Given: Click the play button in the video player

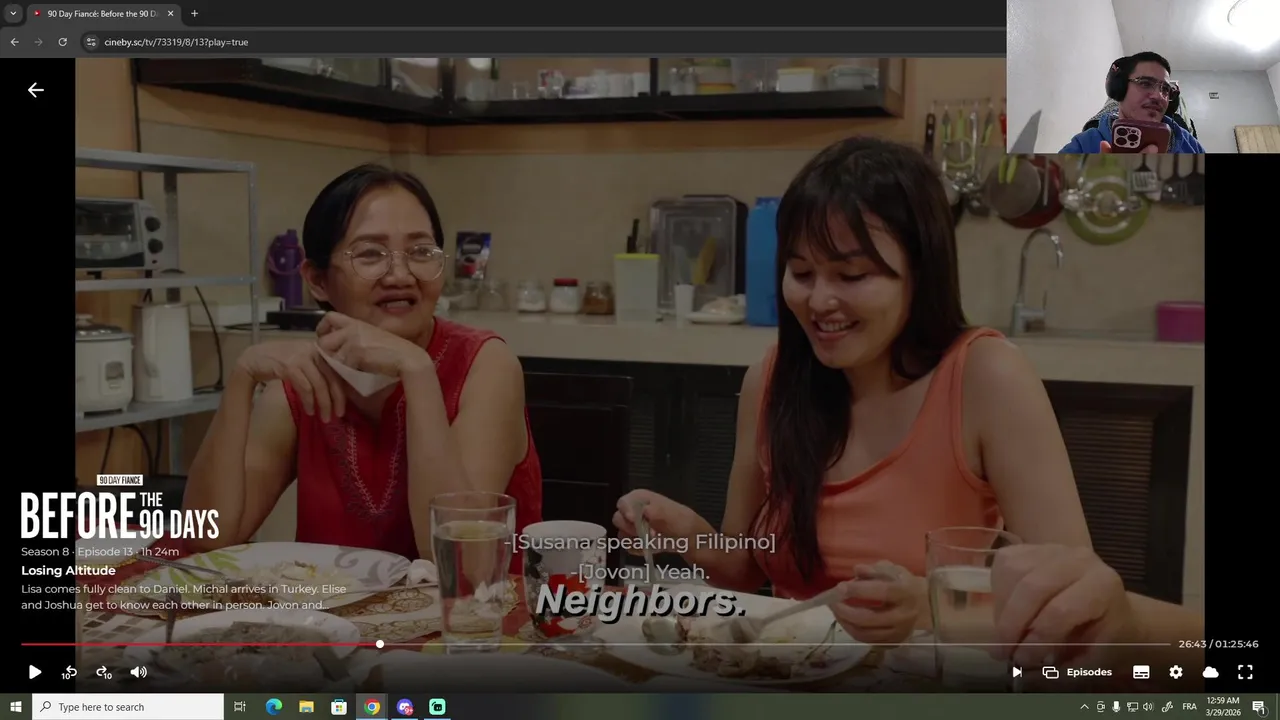Looking at the screenshot, I should (x=35, y=672).
